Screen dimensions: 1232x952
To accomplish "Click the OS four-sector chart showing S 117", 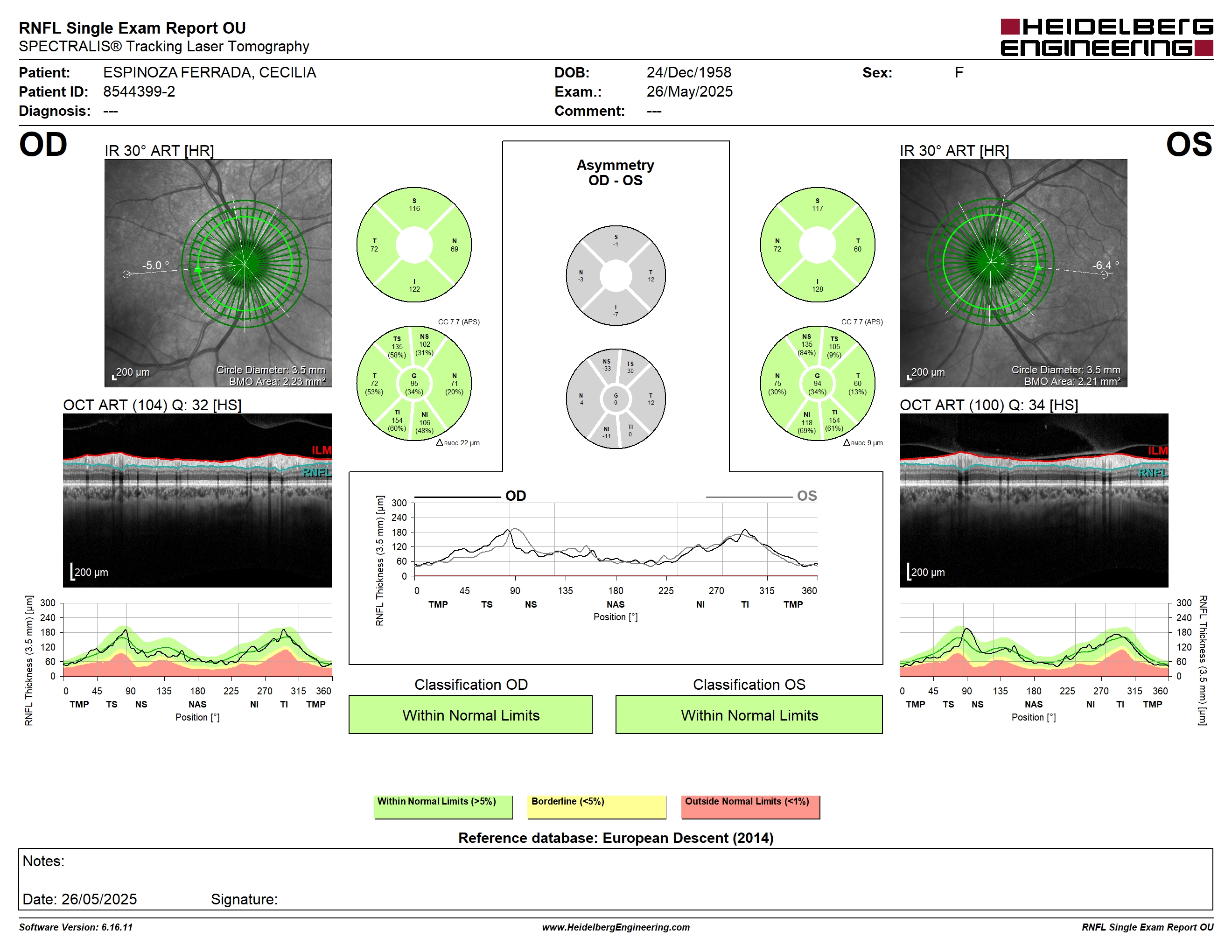I will (818, 245).
